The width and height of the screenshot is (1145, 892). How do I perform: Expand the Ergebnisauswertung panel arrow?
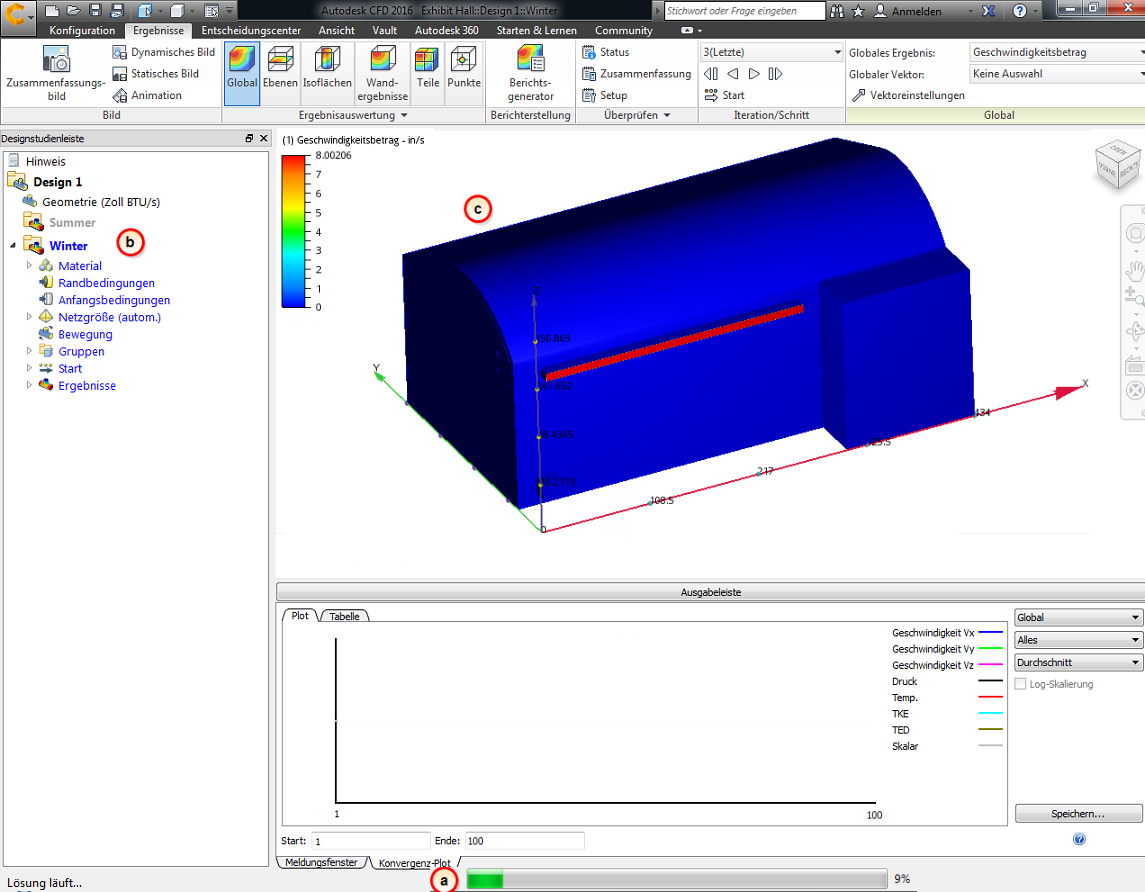click(404, 115)
